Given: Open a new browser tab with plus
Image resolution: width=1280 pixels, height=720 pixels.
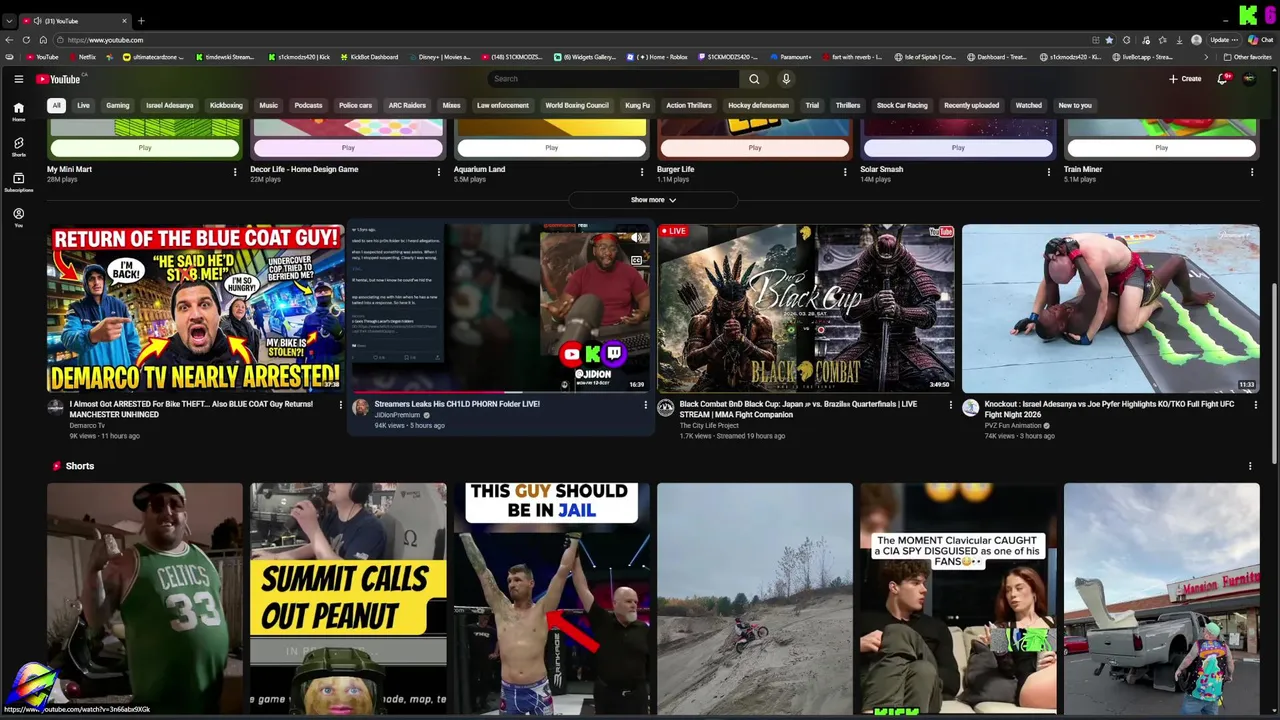Looking at the screenshot, I should coord(141,21).
